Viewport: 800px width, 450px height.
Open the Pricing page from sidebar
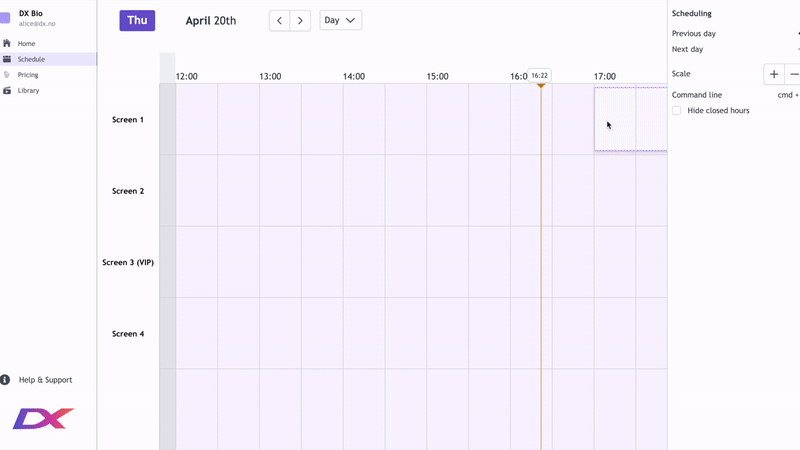[28, 75]
